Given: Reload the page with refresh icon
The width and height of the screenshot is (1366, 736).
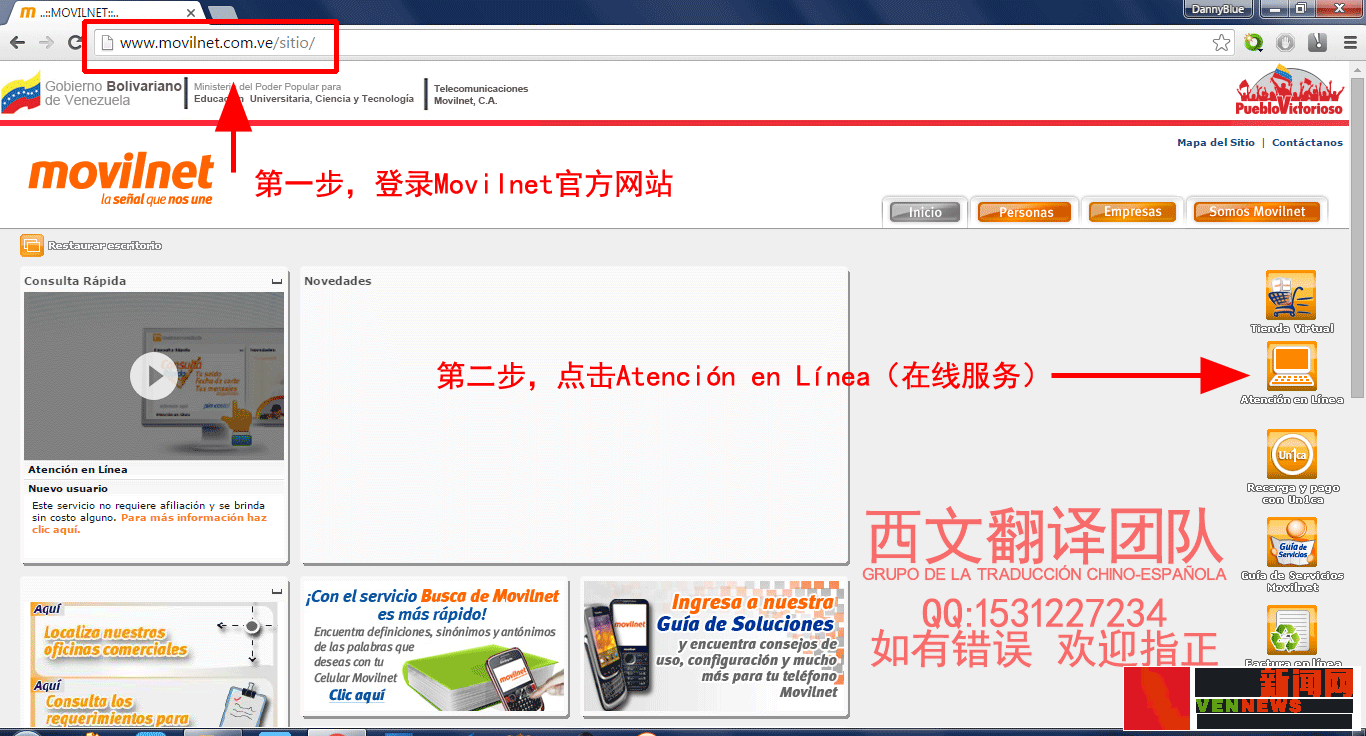Looking at the screenshot, I should (x=75, y=43).
